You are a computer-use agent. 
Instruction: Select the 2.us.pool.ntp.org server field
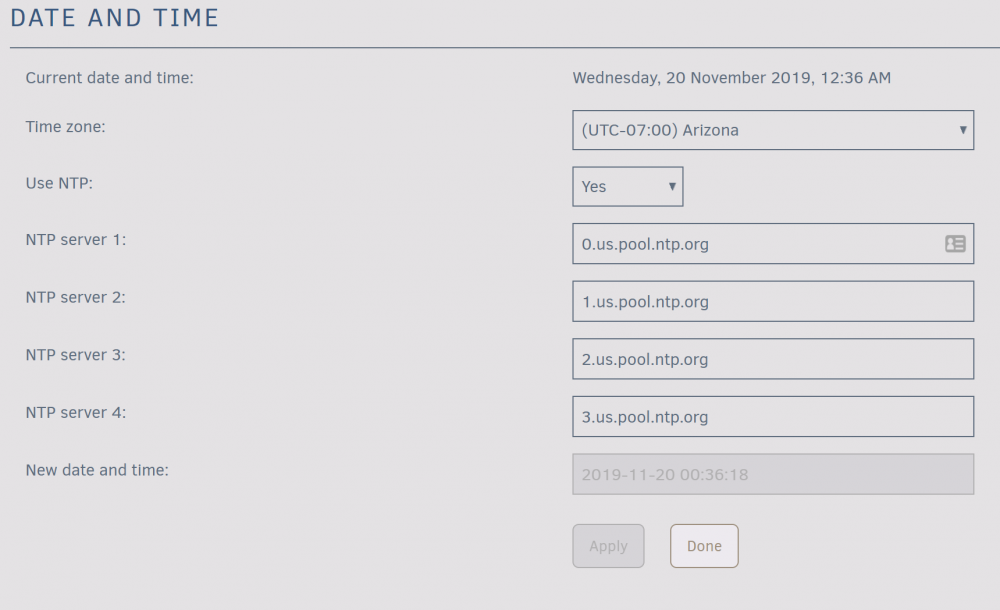tap(773, 359)
